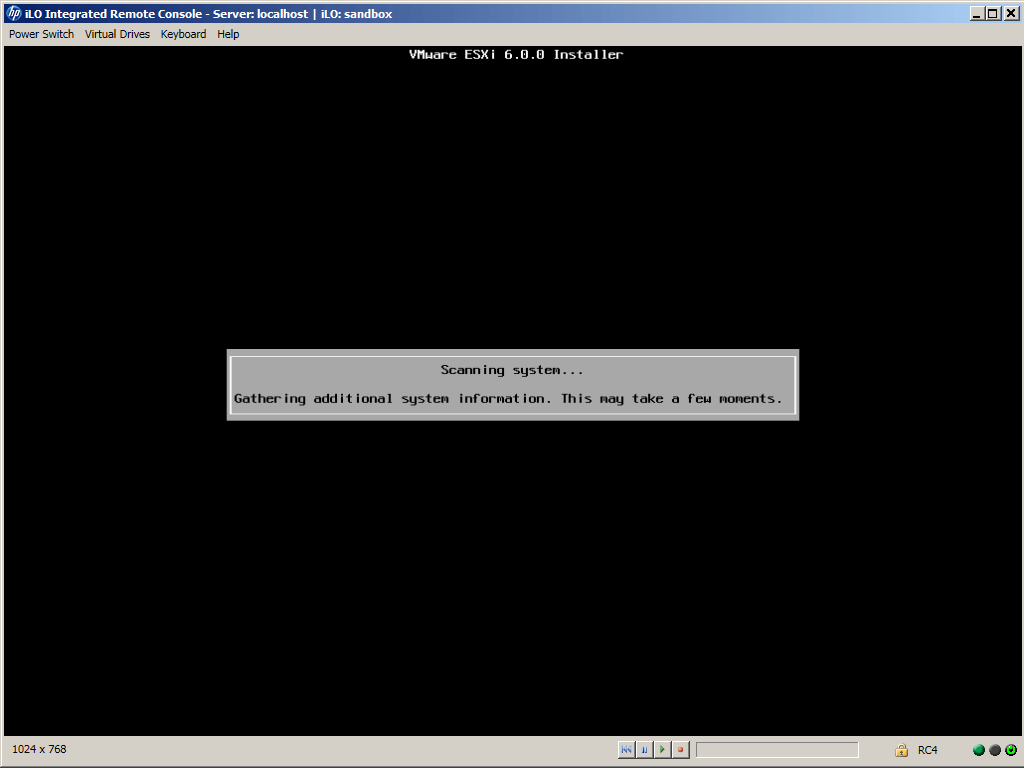Click the green power status icon
The width and height of the screenshot is (1024, 768).
1011,750
